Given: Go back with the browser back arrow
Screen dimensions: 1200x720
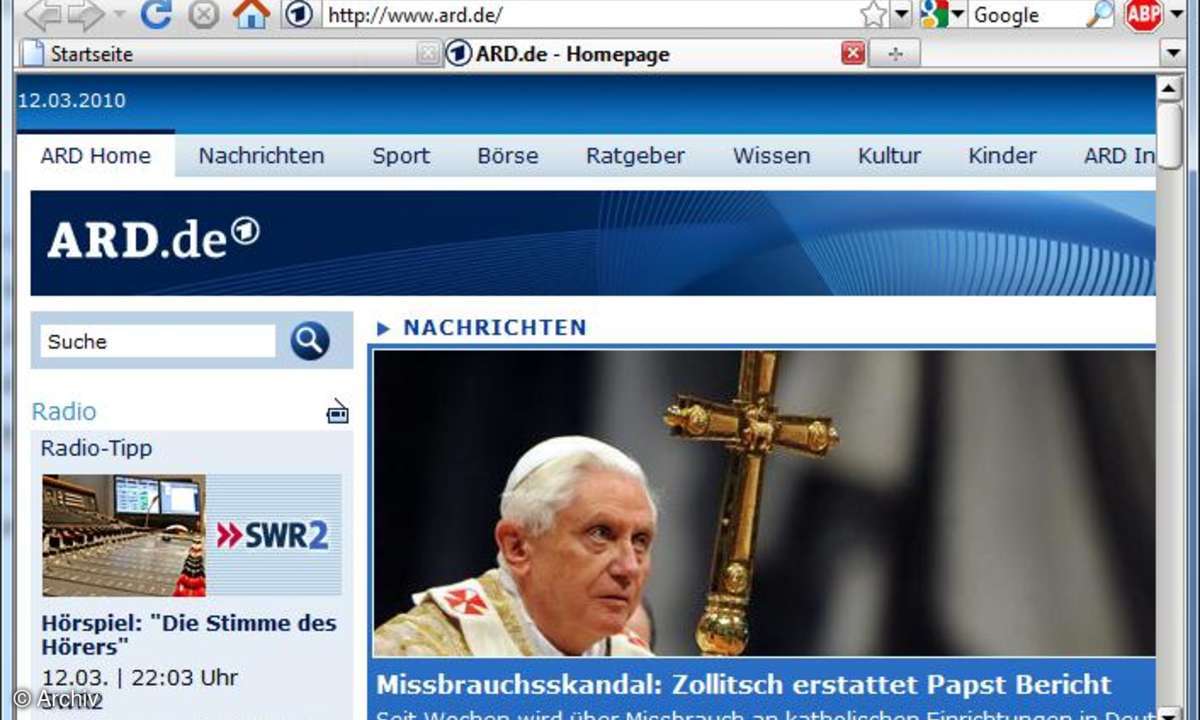Looking at the screenshot, I should (42, 14).
